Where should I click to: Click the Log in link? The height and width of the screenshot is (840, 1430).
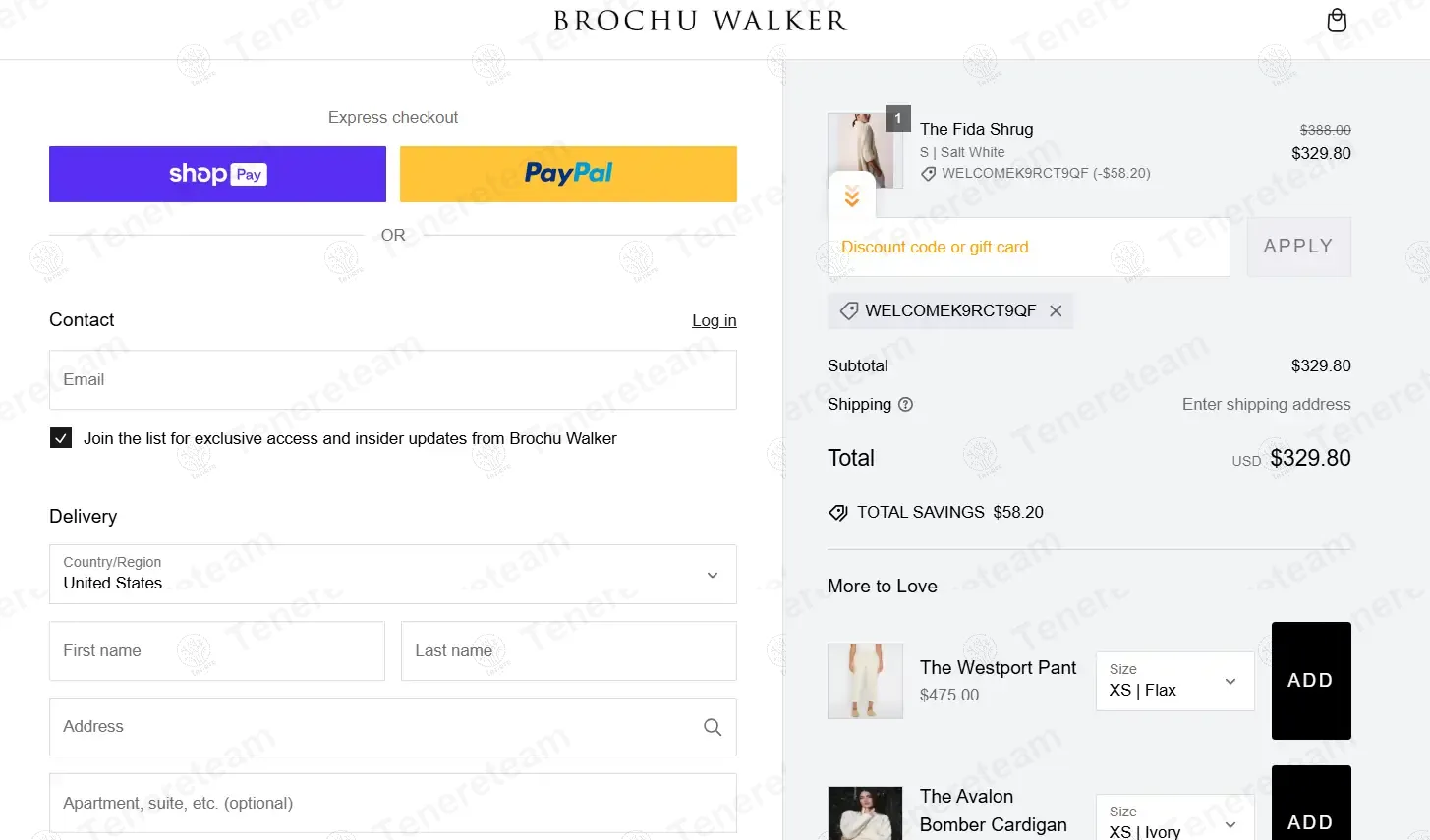pyautogui.click(x=715, y=320)
